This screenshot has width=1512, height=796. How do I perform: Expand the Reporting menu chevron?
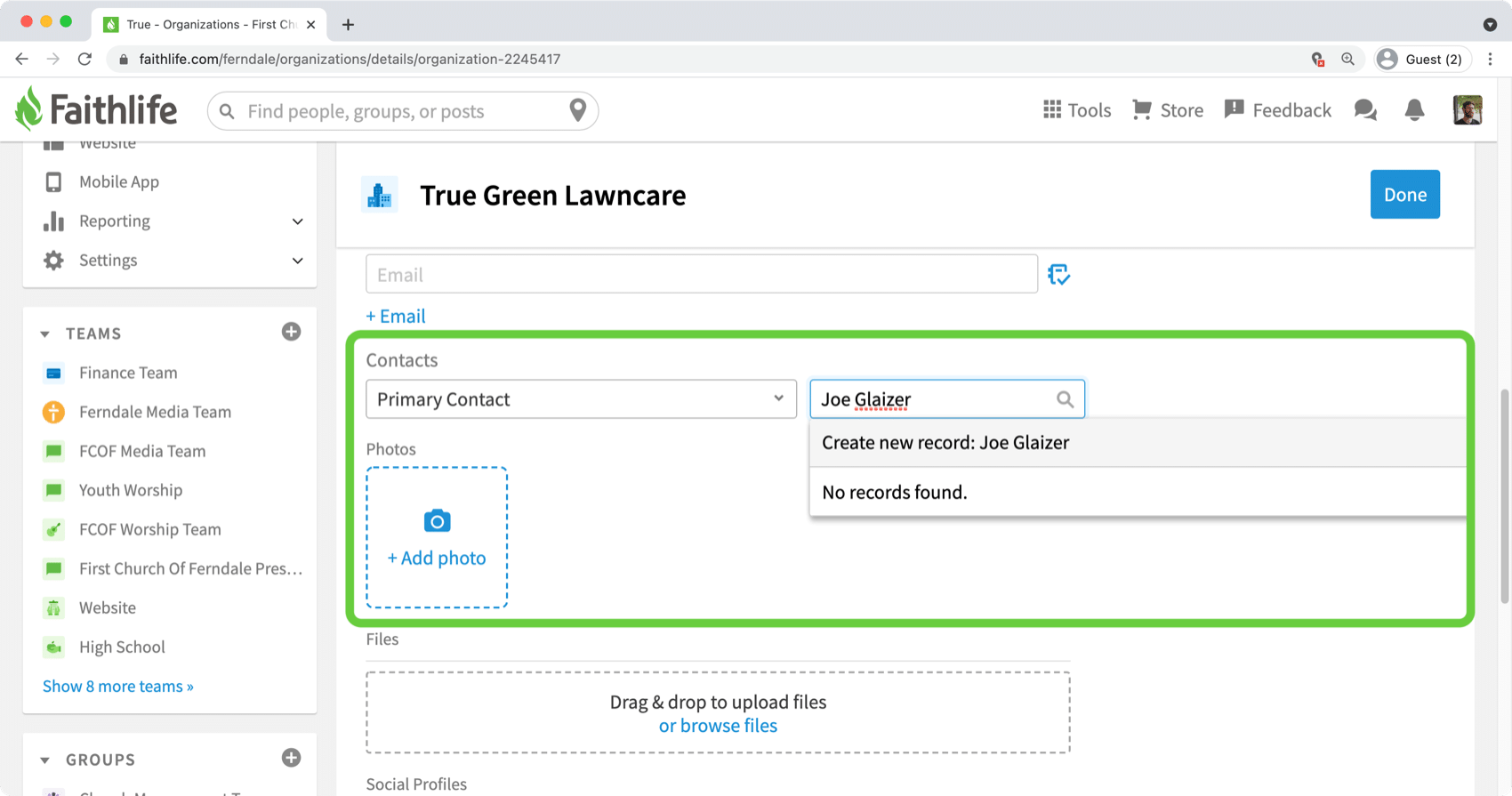click(x=297, y=221)
